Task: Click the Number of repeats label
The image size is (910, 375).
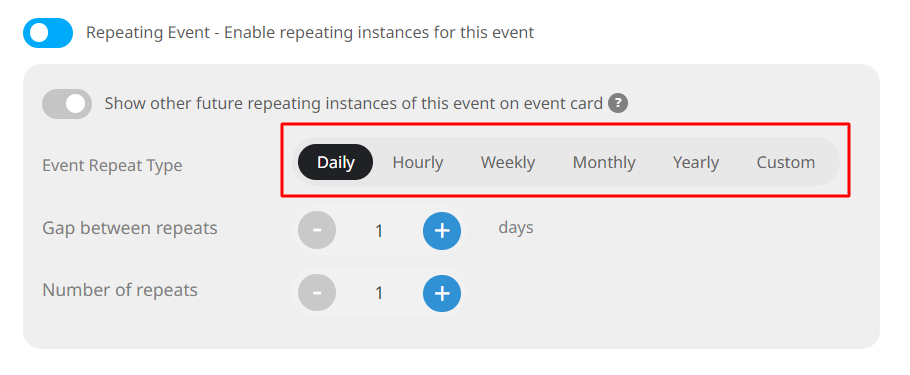Action: pos(120,290)
